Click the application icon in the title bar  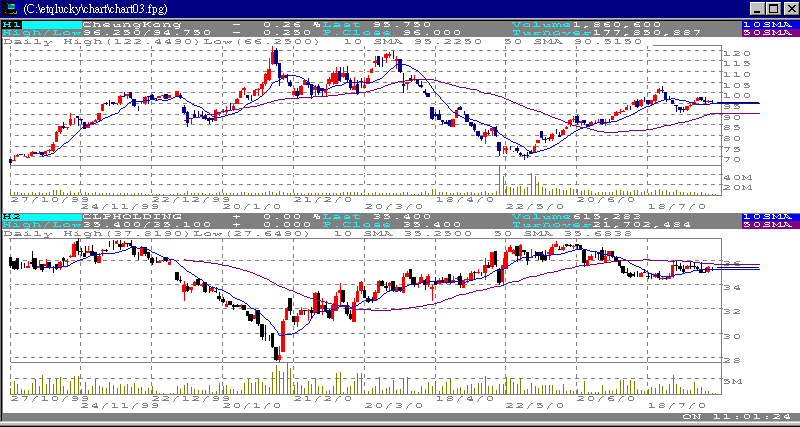point(10,8)
